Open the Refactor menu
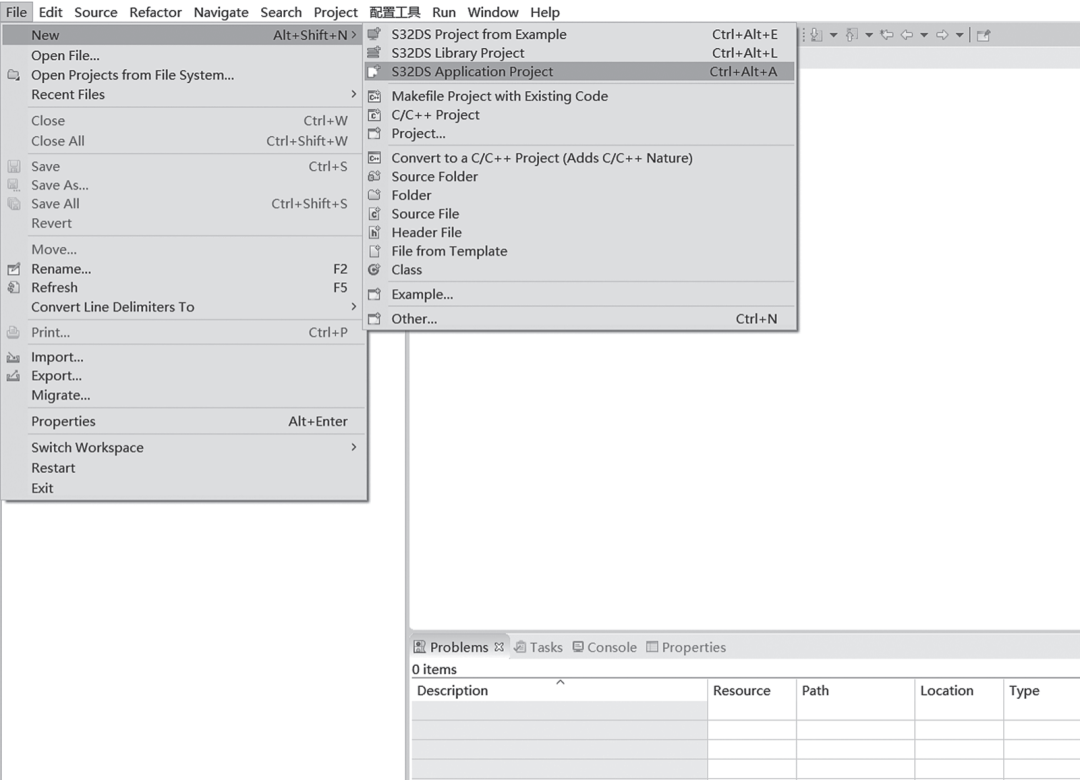The height and width of the screenshot is (780, 1080). tap(155, 12)
